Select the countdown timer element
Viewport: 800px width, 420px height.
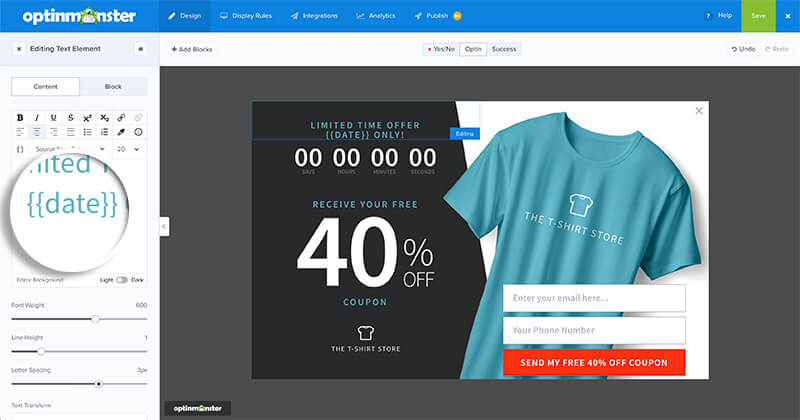pyautogui.click(x=365, y=160)
